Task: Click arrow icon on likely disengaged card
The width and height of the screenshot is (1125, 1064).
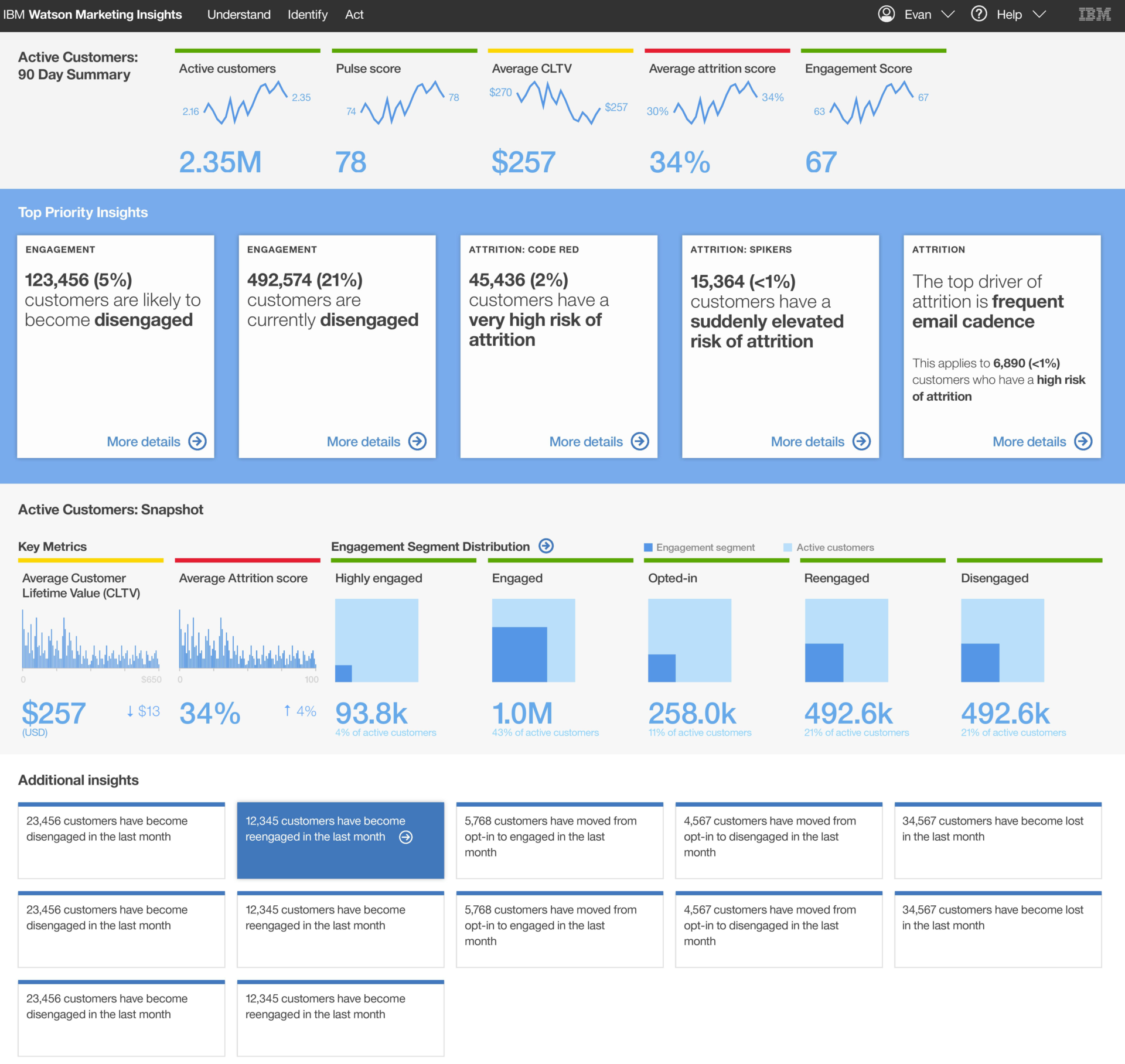Action: click(197, 441)
